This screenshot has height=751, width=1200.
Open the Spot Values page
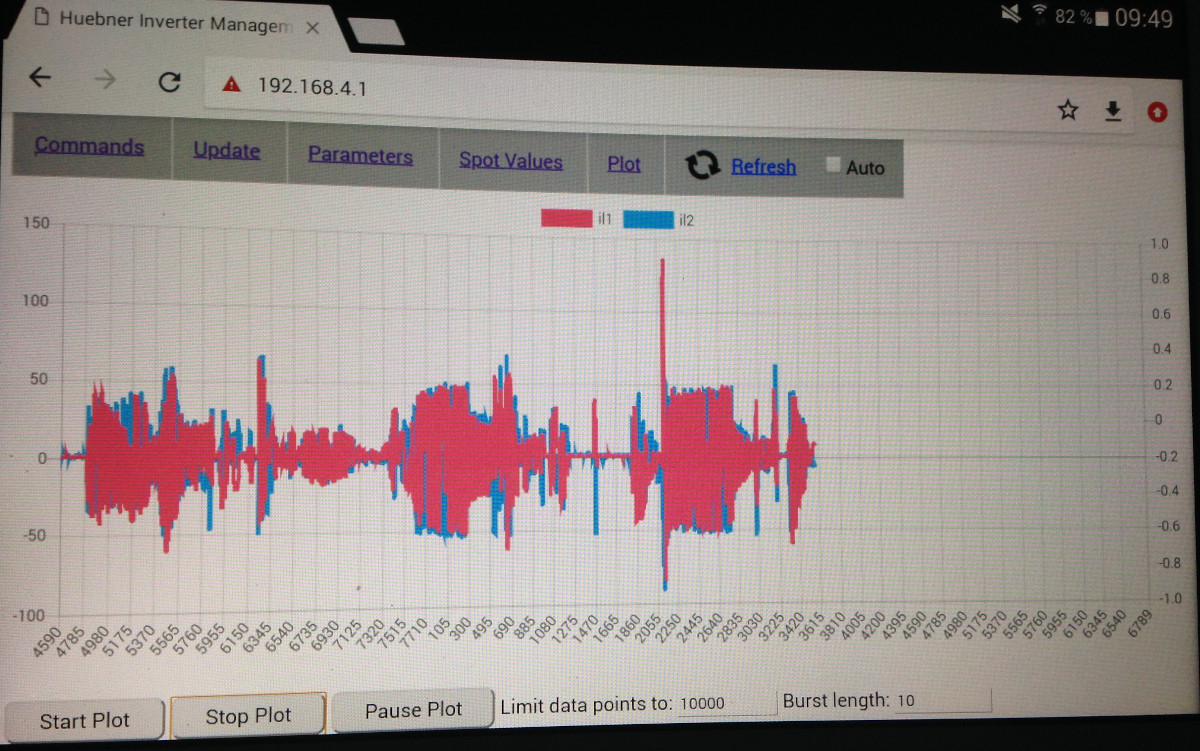click(510, 160)
